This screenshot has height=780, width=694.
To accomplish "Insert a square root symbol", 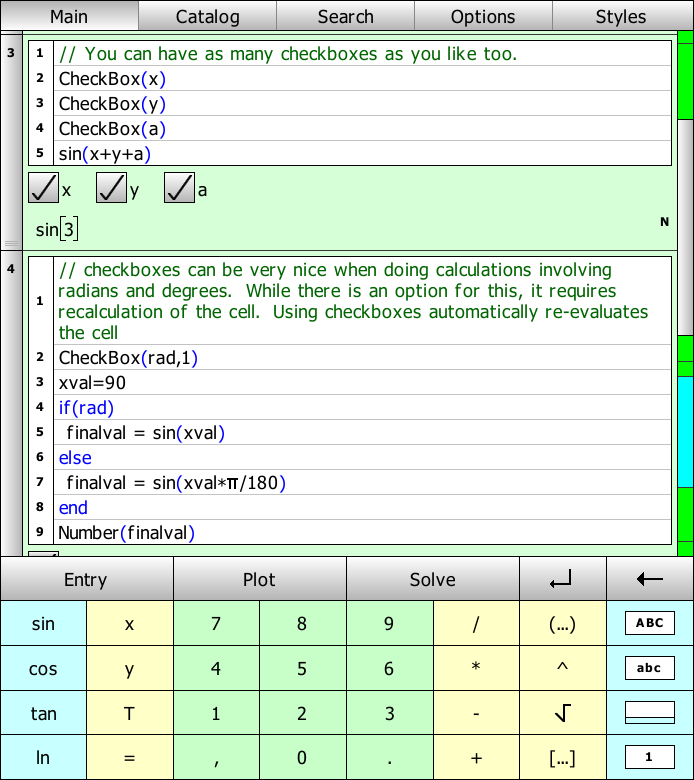I will coord(562,713).
